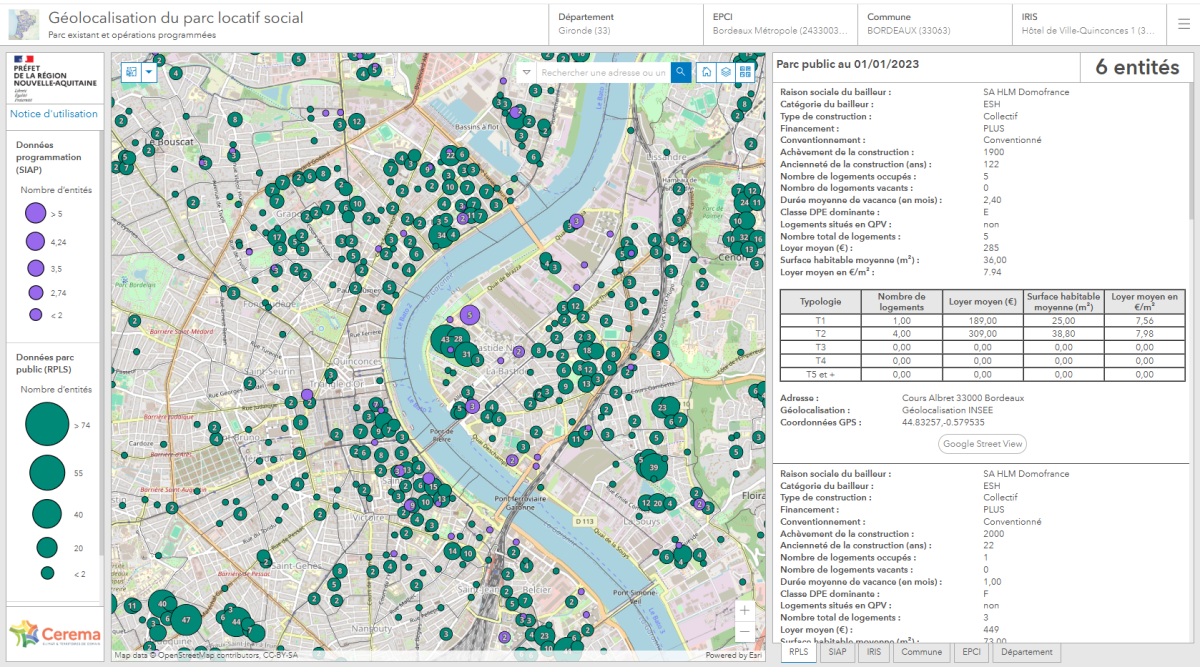This screenshot has height=667, width=1200.
Task: Click the map select tool icon
Action: pos(132,72)
